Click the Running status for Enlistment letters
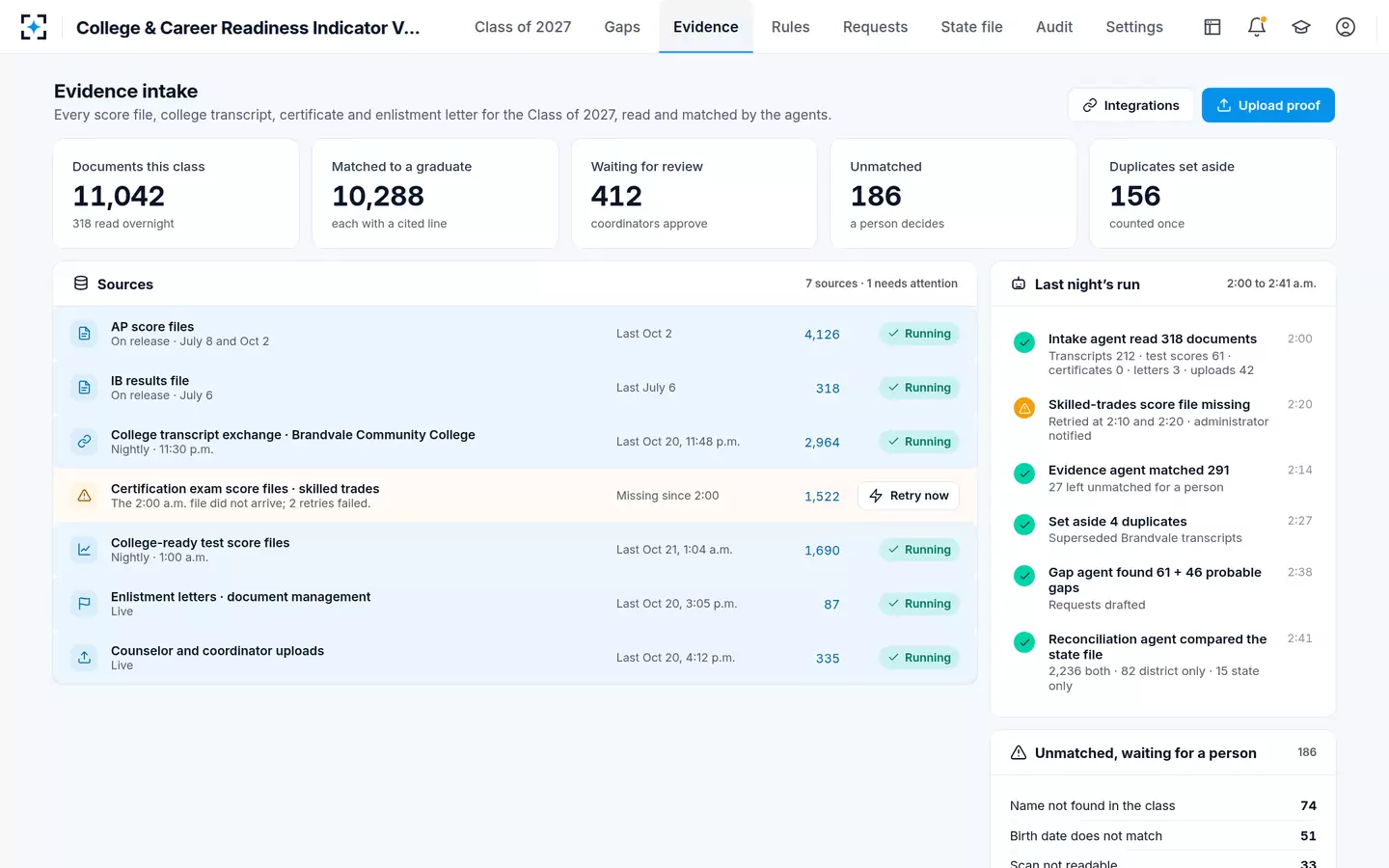Viewport: 1389px width, 868px height. [918, 604]
